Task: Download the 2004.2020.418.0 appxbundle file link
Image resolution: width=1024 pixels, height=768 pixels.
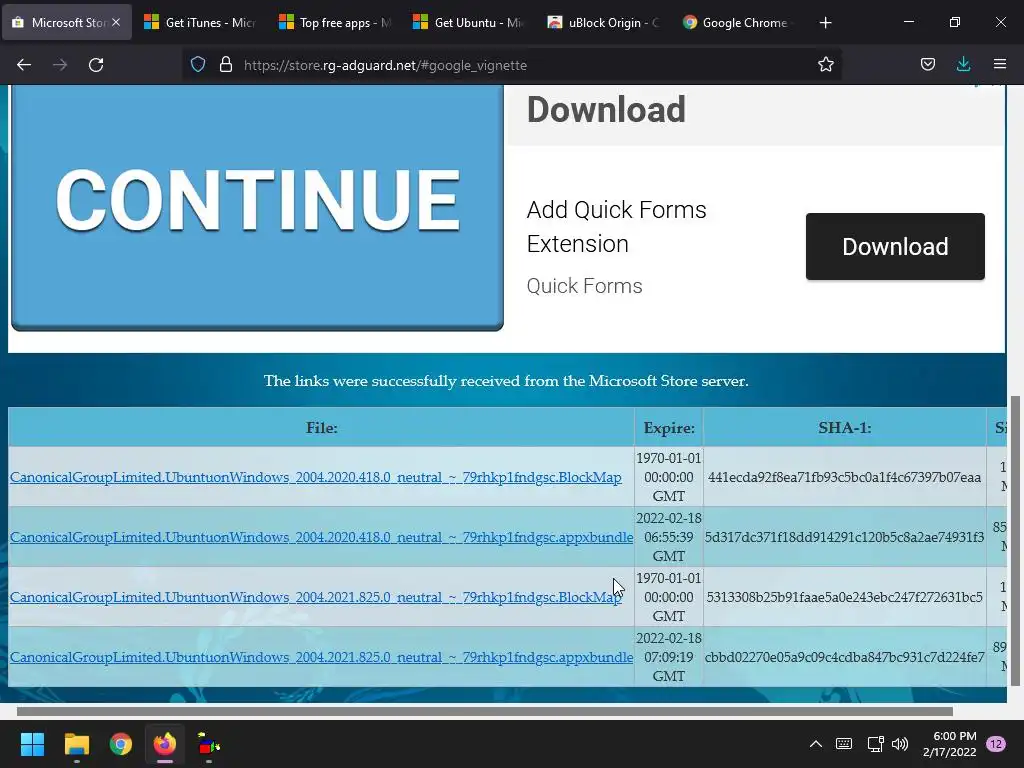Action: click(321, 537)
